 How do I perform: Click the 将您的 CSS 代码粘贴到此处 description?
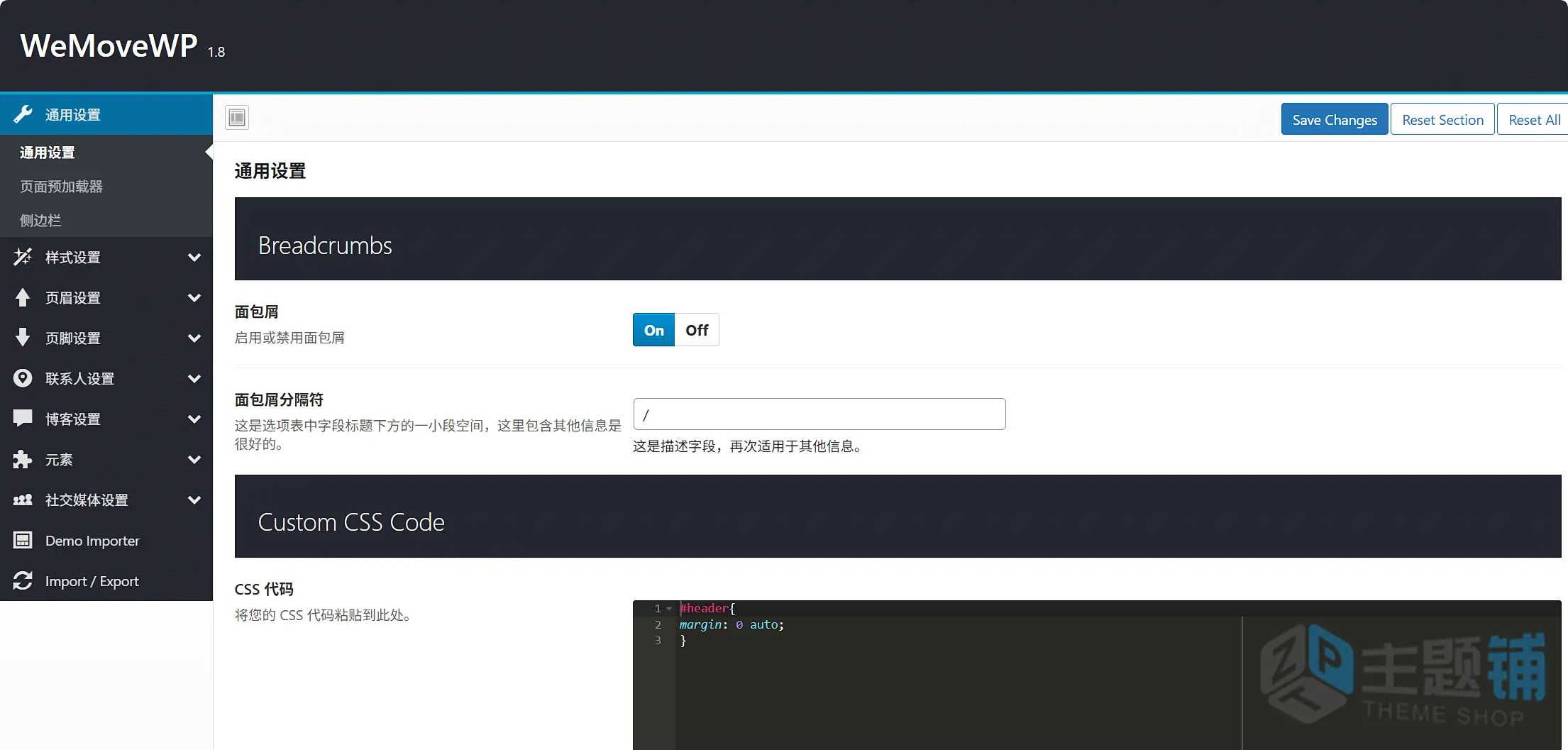tap(324, 615)
